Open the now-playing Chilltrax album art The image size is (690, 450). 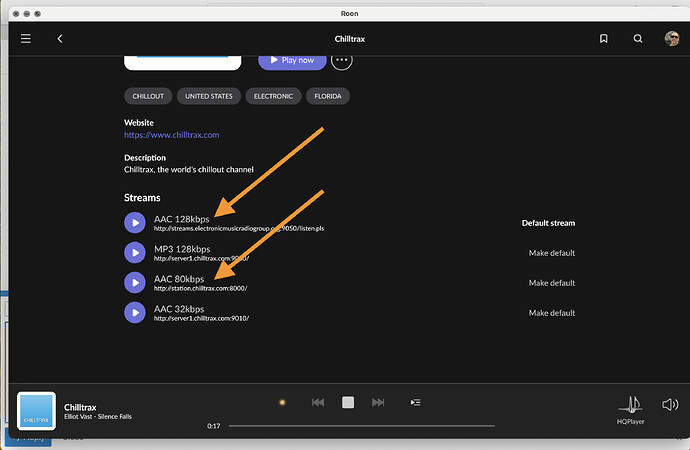click(x=37, y=411)
